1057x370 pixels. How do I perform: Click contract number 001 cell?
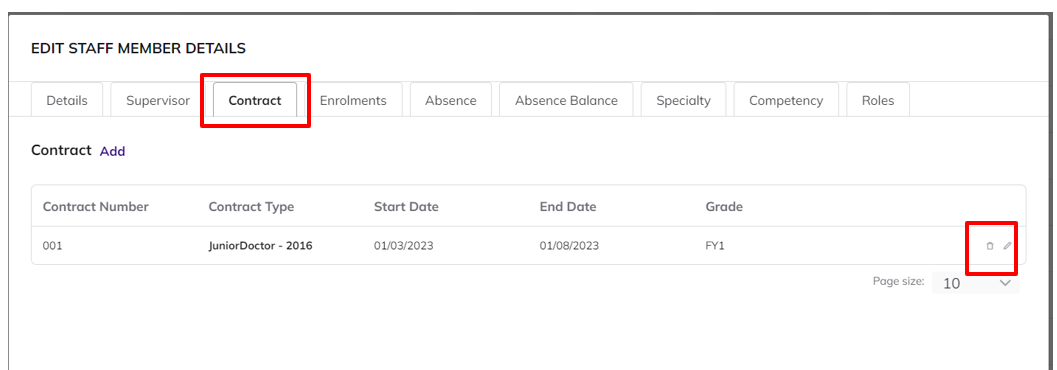tap(52, 246)
